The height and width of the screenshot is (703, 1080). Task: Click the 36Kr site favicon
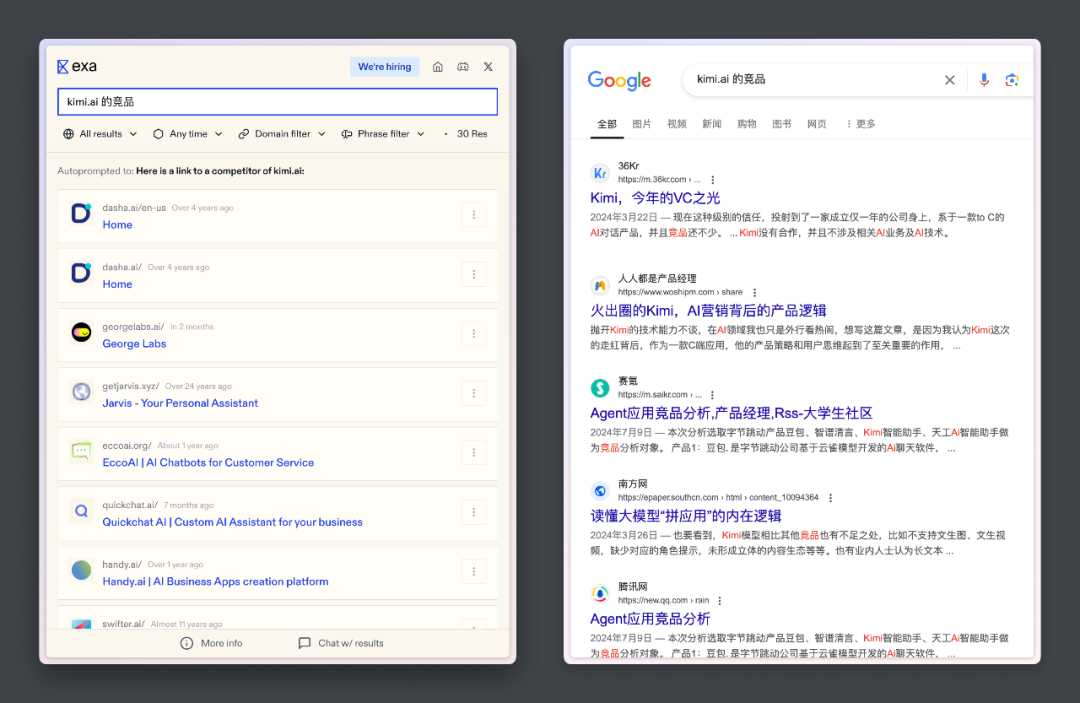point(600,173)
